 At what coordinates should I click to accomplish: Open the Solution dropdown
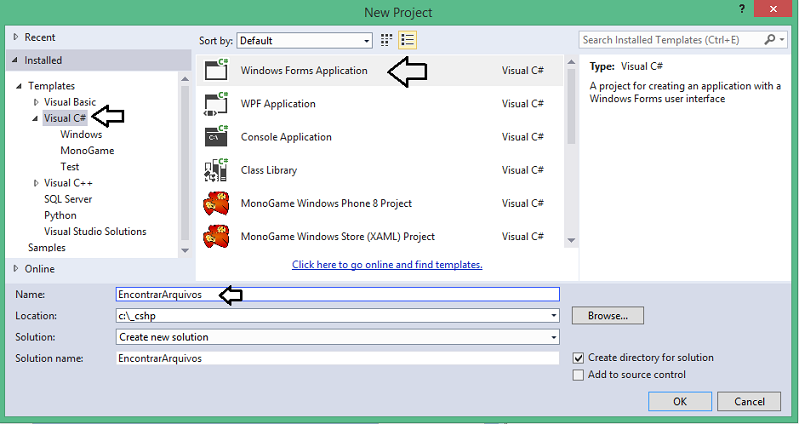pos(337,337)
